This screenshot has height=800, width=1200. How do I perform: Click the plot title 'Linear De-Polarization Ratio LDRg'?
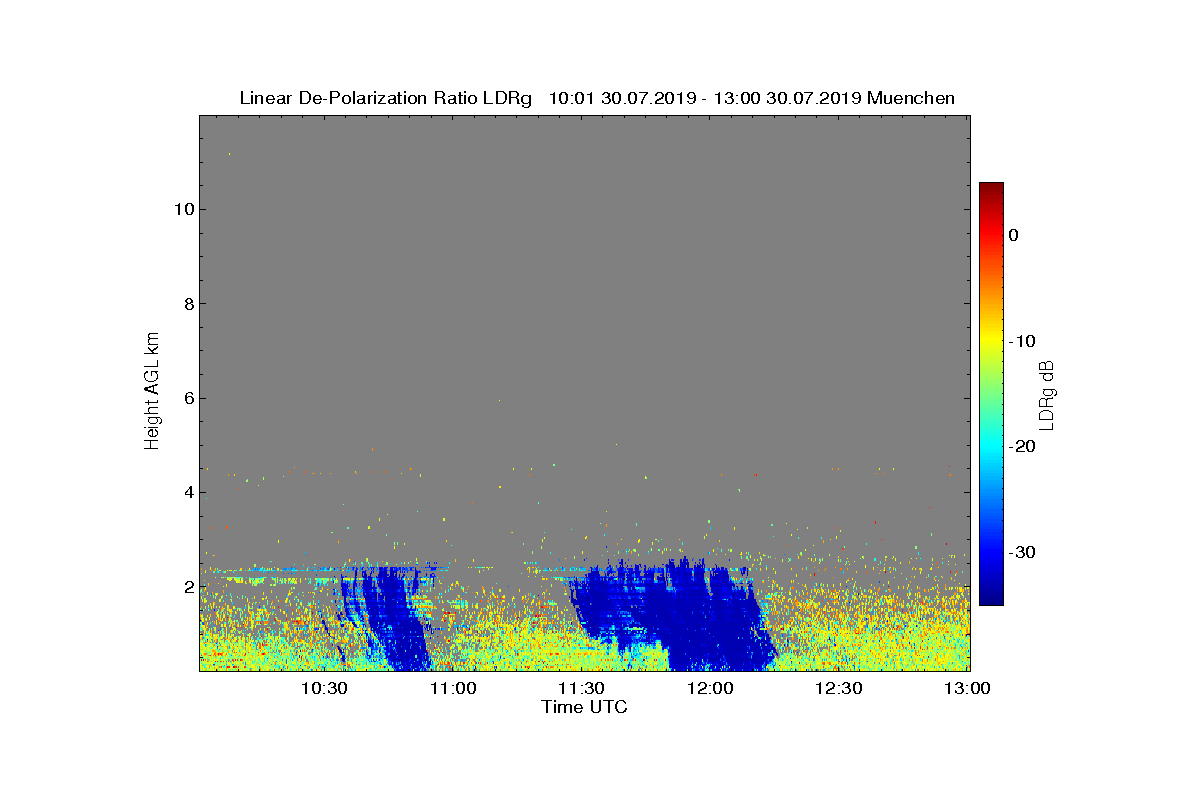[385, 98]
